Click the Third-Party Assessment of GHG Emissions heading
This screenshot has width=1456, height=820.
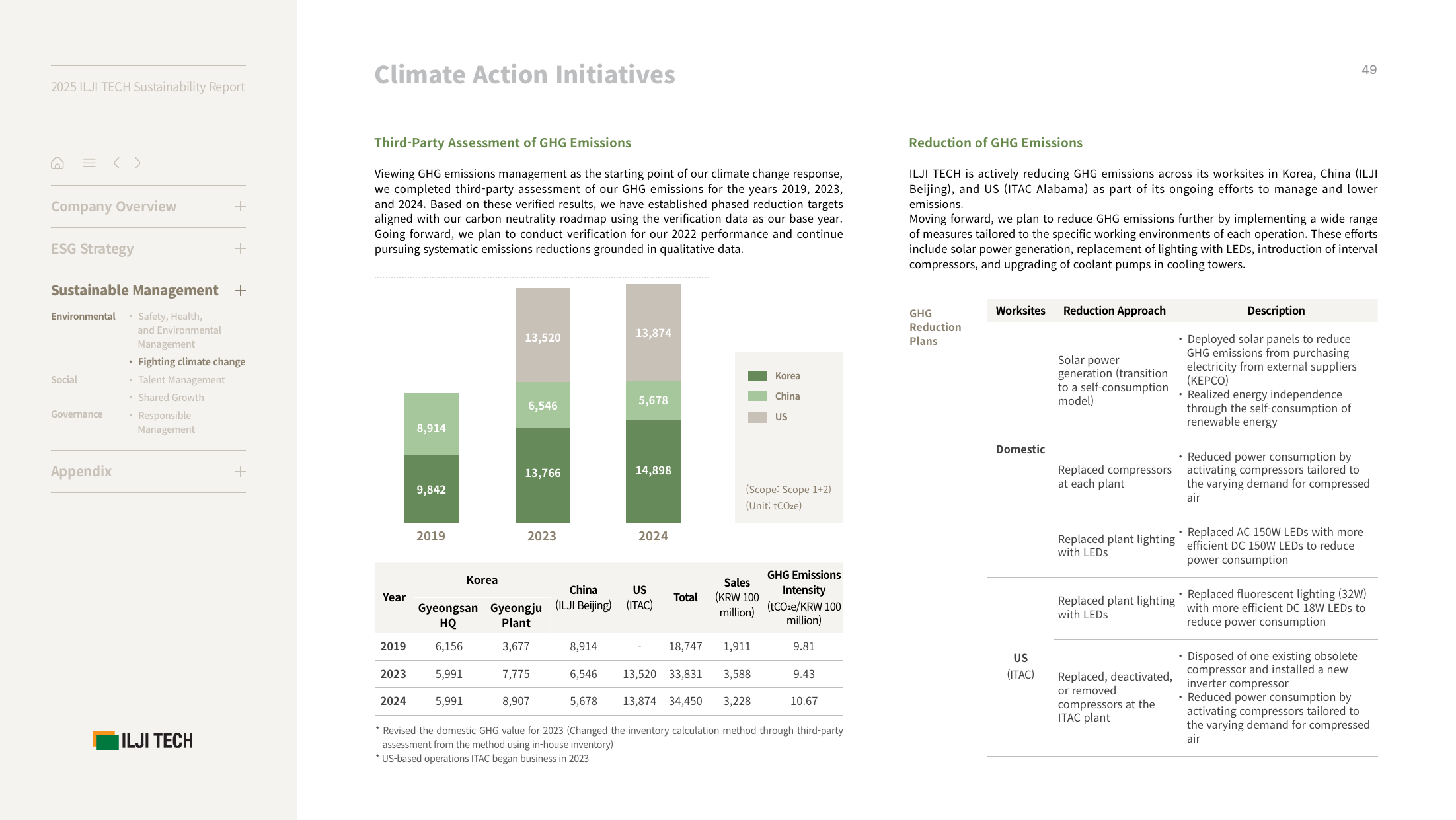tap(502, 143)
